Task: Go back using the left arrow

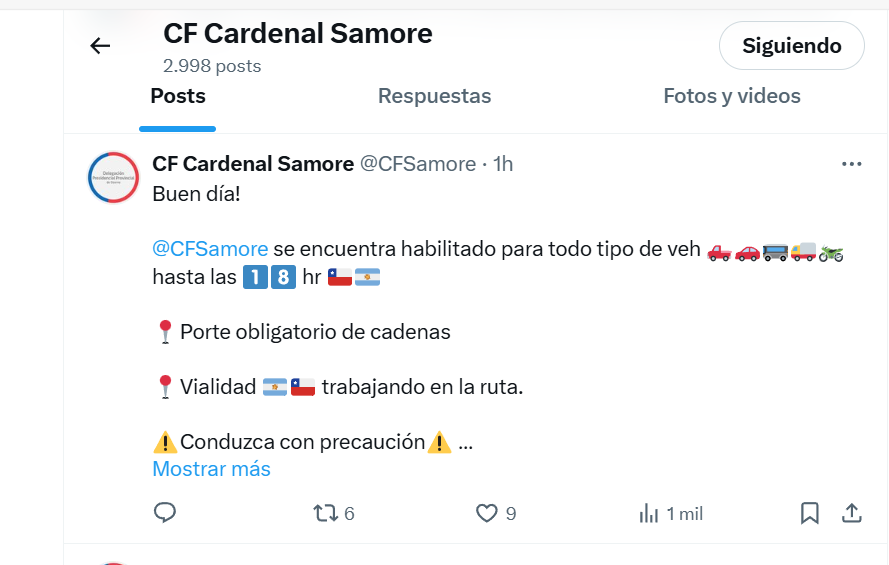Action: [100, 45]
